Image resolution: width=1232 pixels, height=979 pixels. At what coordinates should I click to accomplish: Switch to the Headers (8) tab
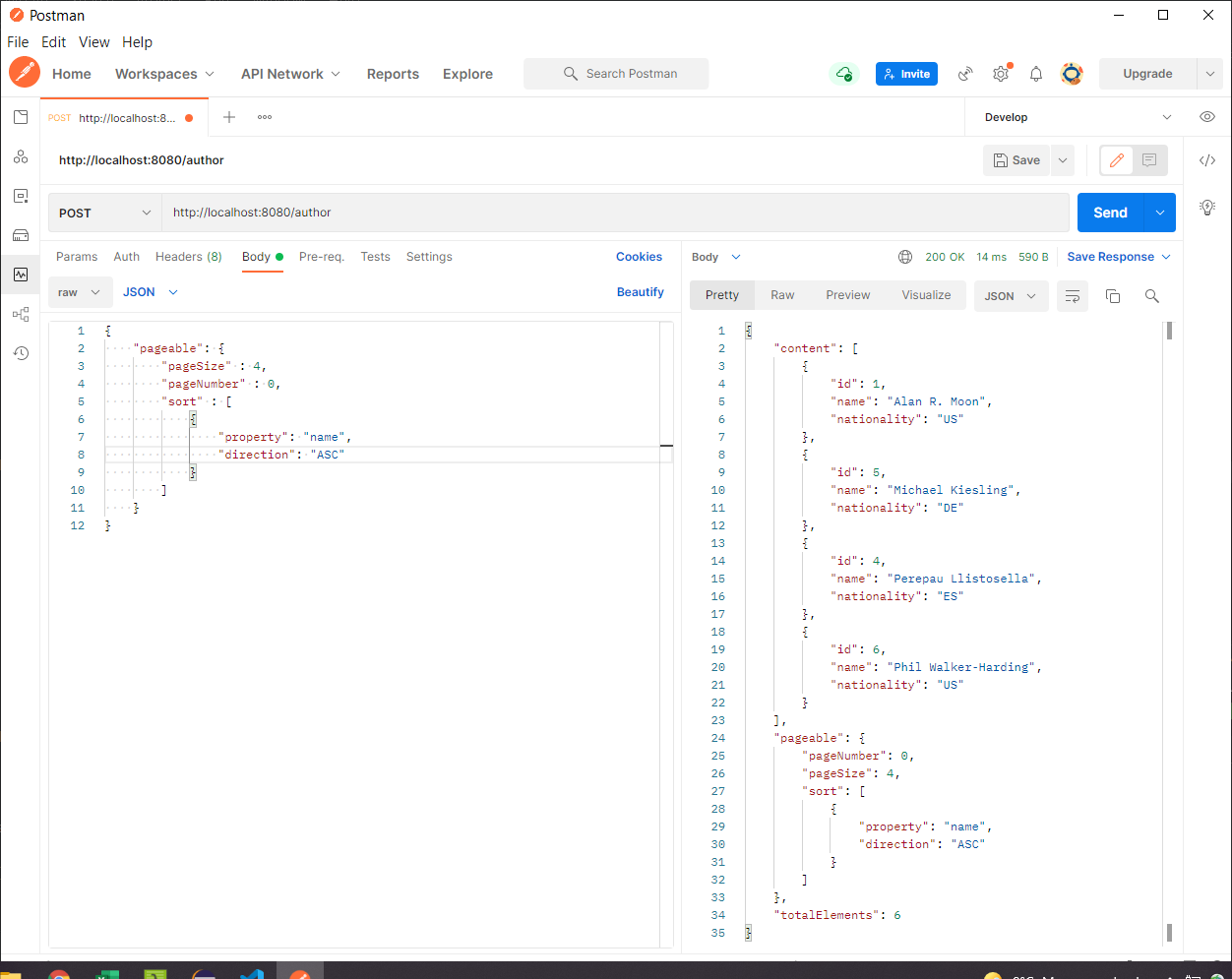pyautogui.click(x=188, y=257)
